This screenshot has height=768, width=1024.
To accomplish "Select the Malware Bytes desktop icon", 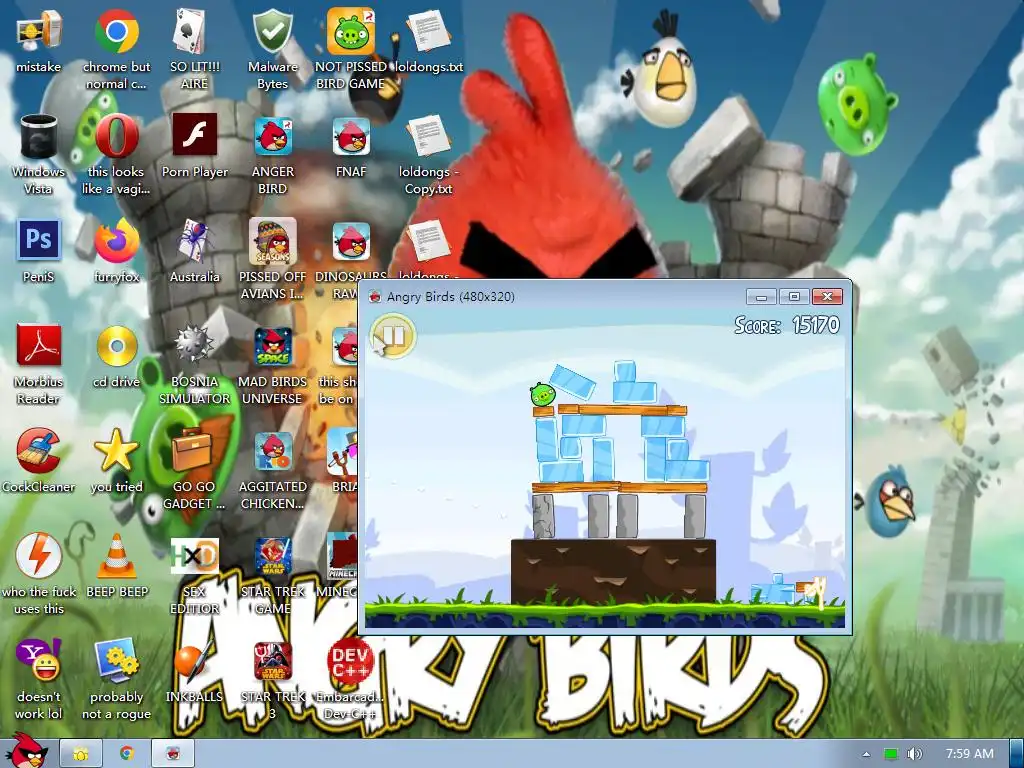I will coord(272,49).
